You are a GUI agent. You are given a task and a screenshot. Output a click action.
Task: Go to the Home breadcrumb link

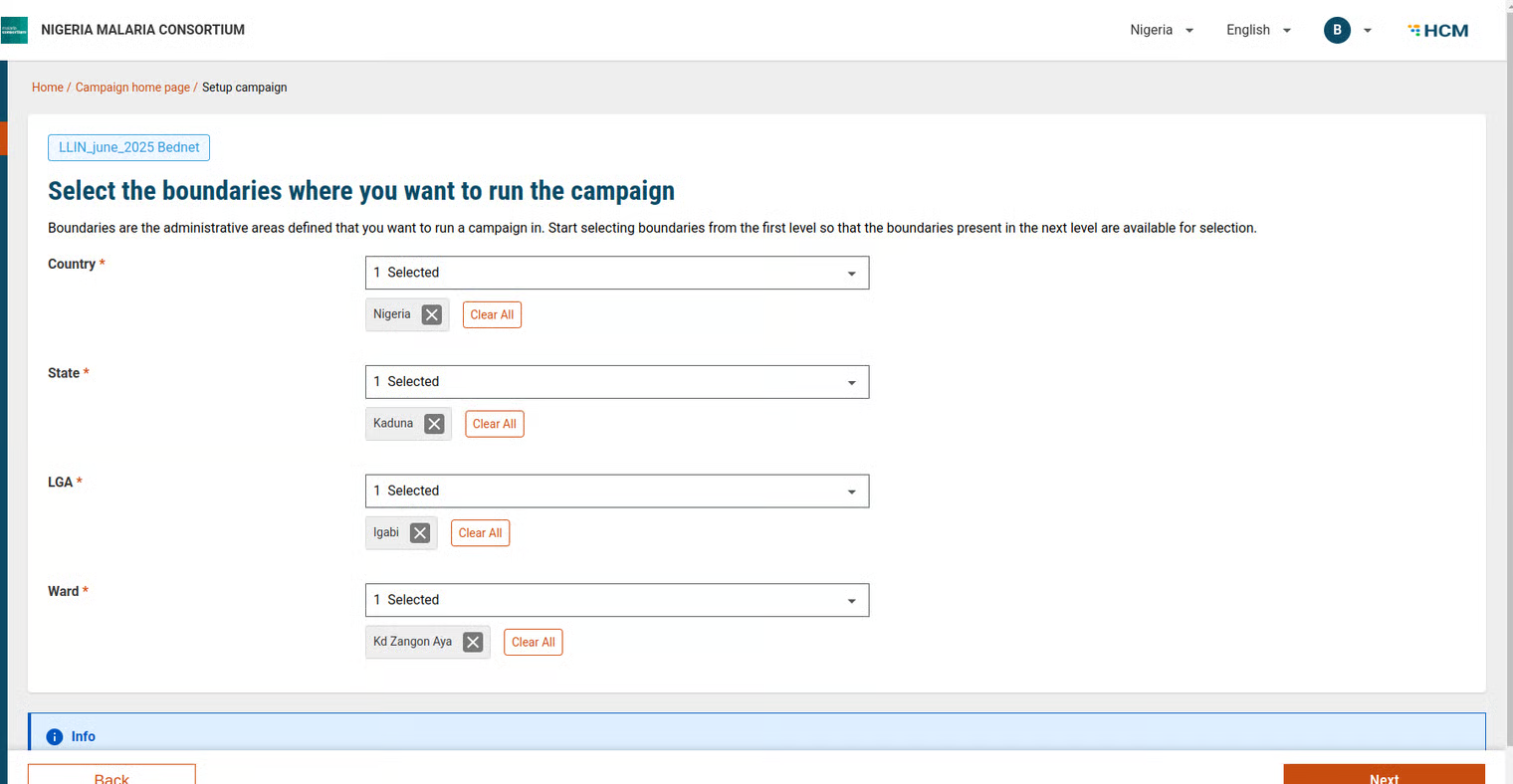point(47,88)
